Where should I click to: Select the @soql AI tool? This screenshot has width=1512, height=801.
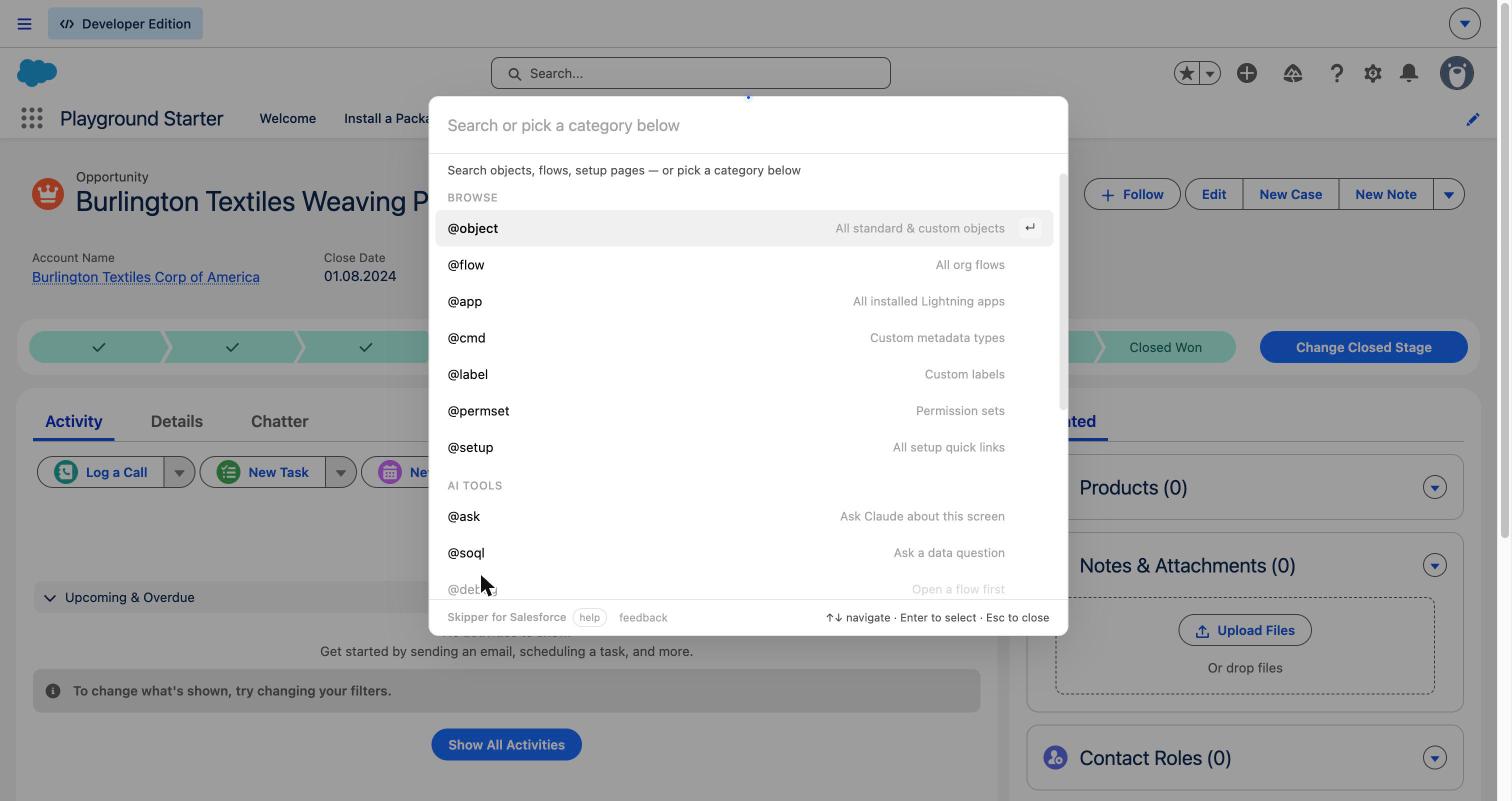tap(744, 553)
